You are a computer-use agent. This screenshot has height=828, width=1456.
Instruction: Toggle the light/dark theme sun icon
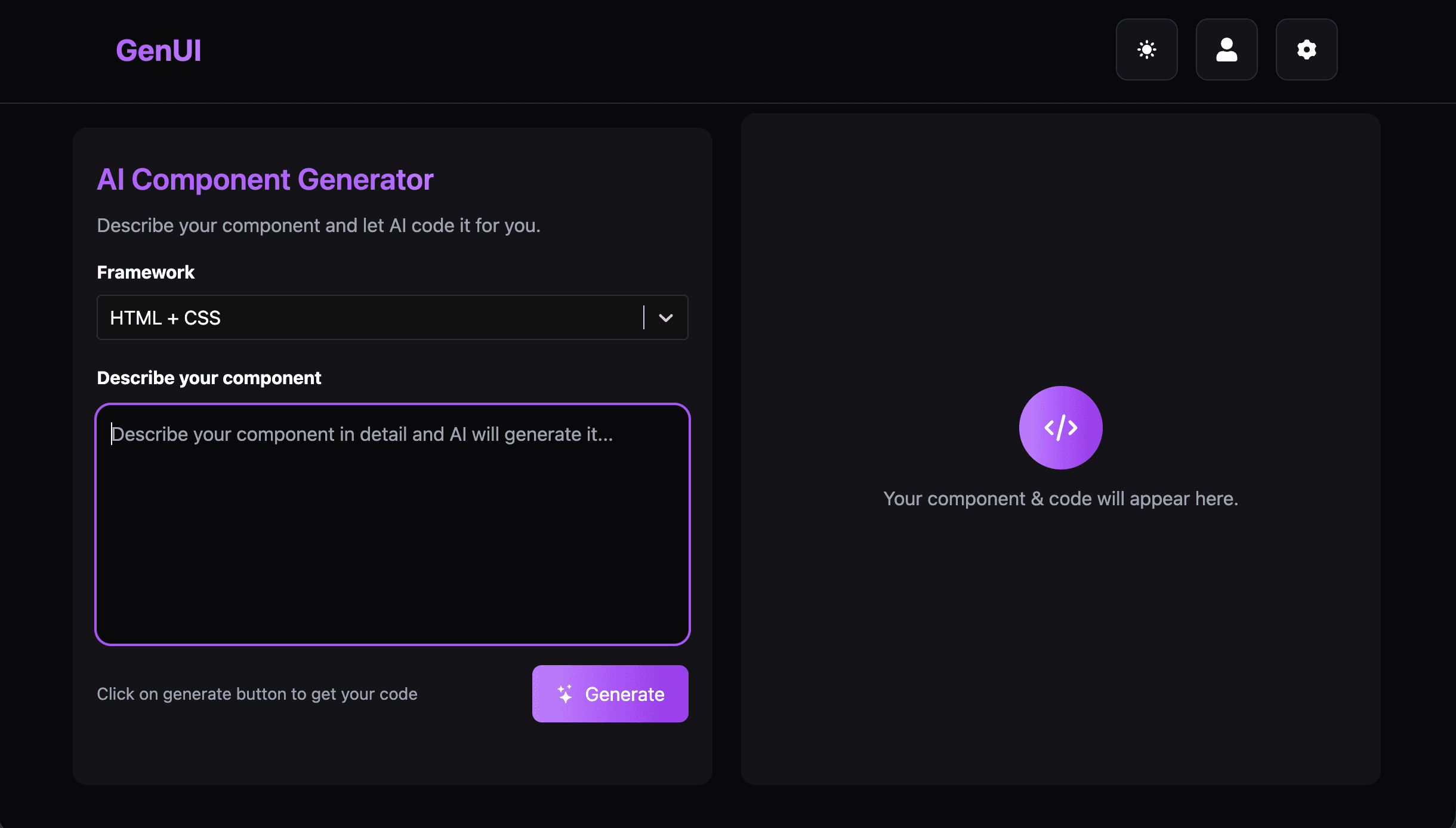[1146, 50]
